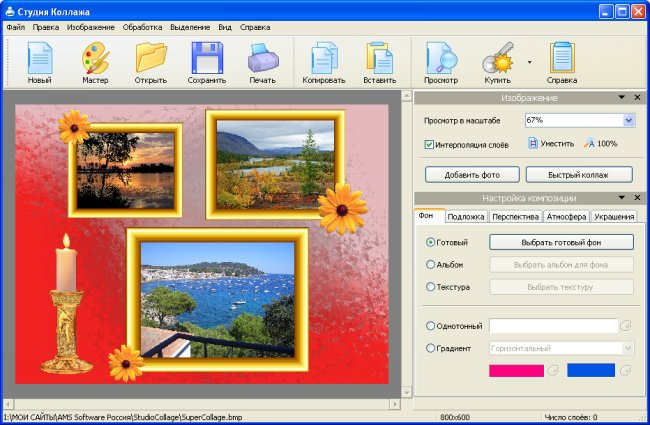Select the Градиент radio button
The image size is (650, 425).
click(x=431, y=348)
